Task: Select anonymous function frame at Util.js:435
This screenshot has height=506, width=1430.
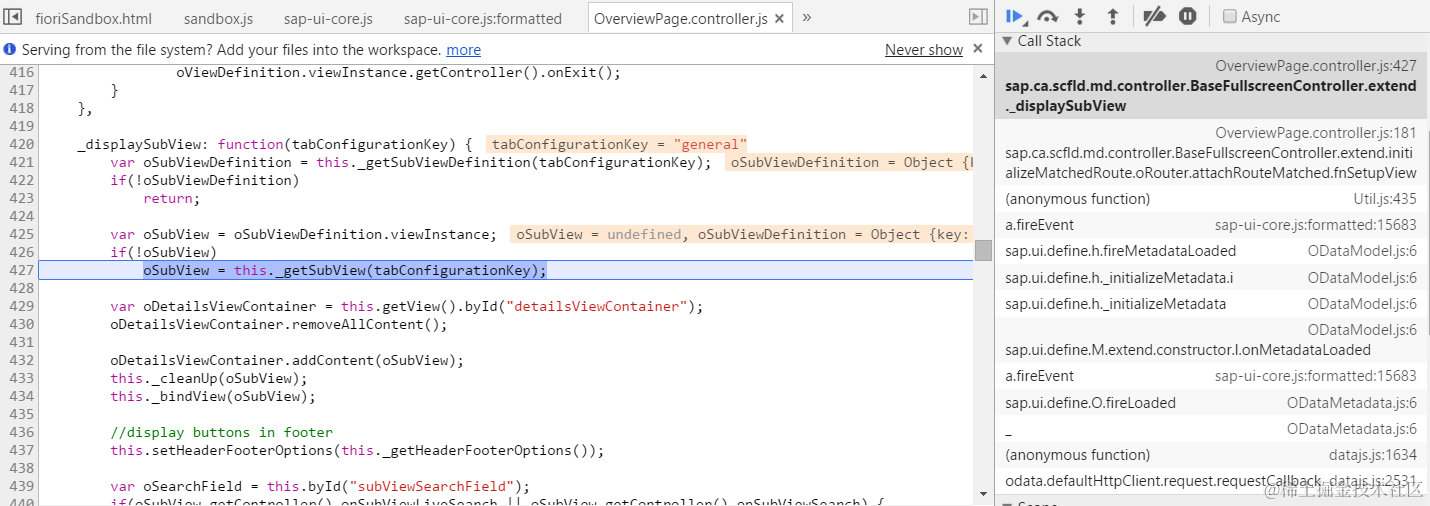Action: 1211,199
